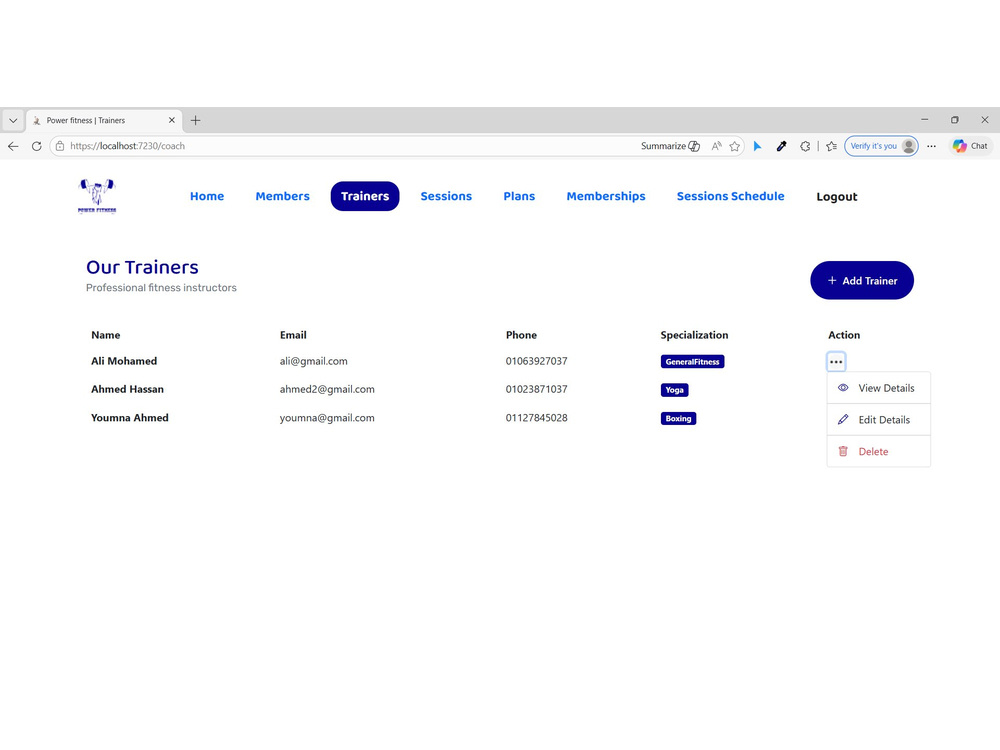
Task: Click the Add Trainer button
Action: click(x=862, y=281)
